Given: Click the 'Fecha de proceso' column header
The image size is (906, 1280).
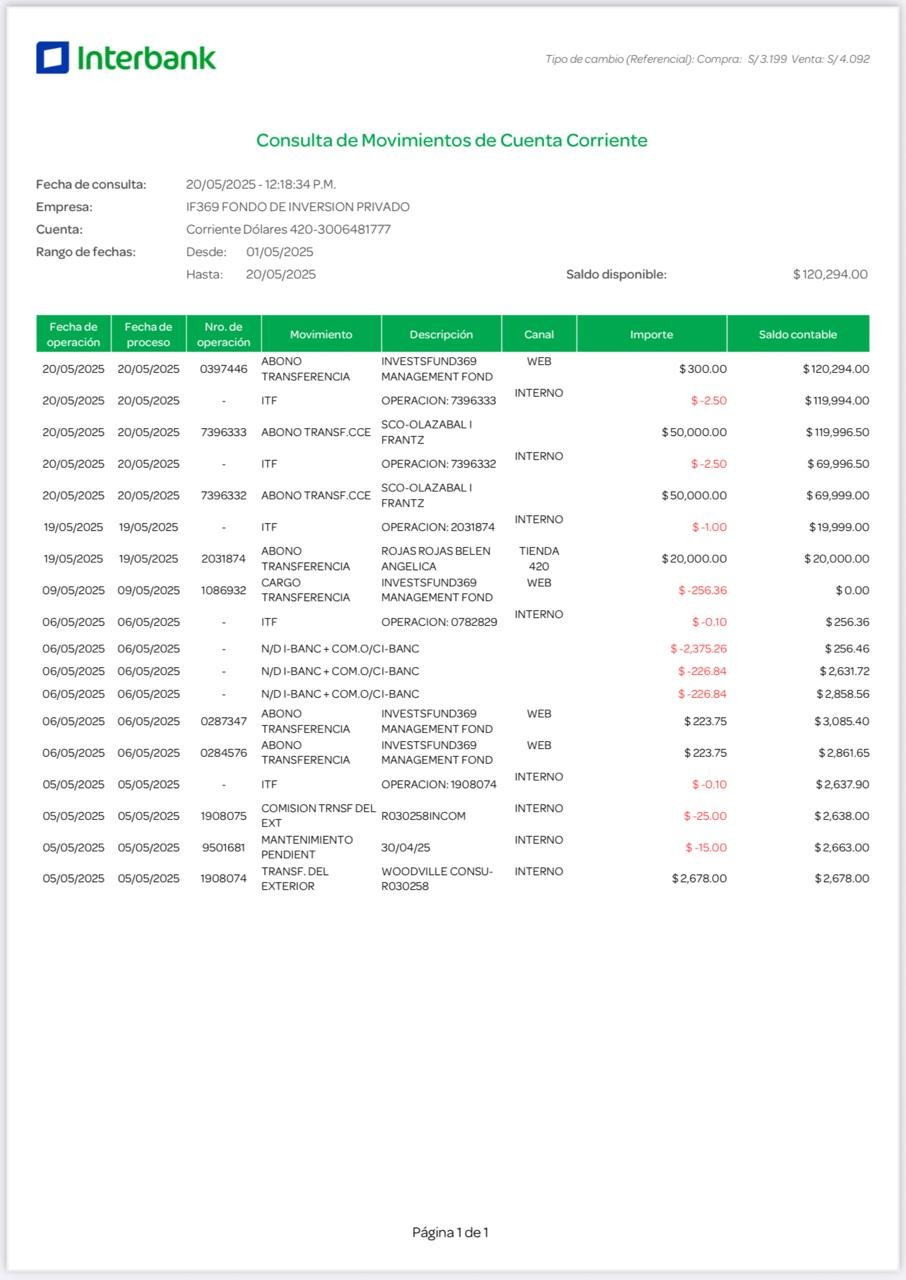Looking at the screenshot, I should (148, 334).
